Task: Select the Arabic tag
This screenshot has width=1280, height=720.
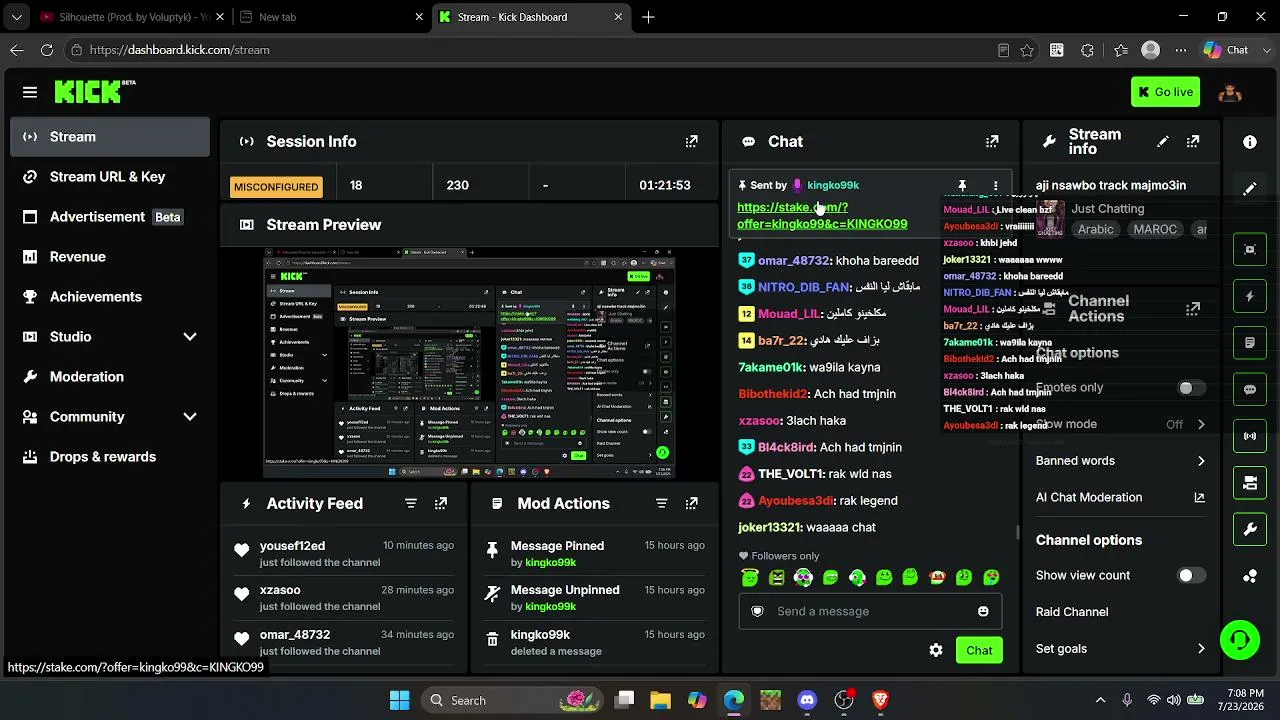Action: [1095, 230]
